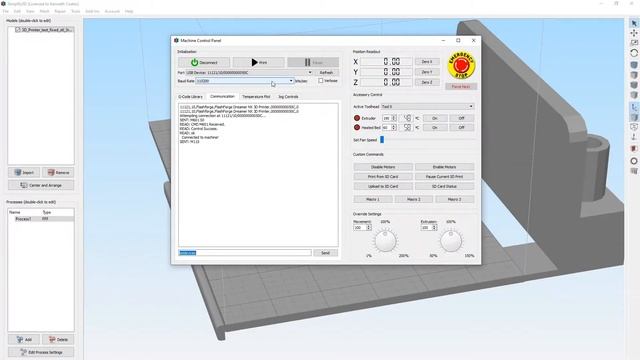Click Zero Y button

point(427,72)
